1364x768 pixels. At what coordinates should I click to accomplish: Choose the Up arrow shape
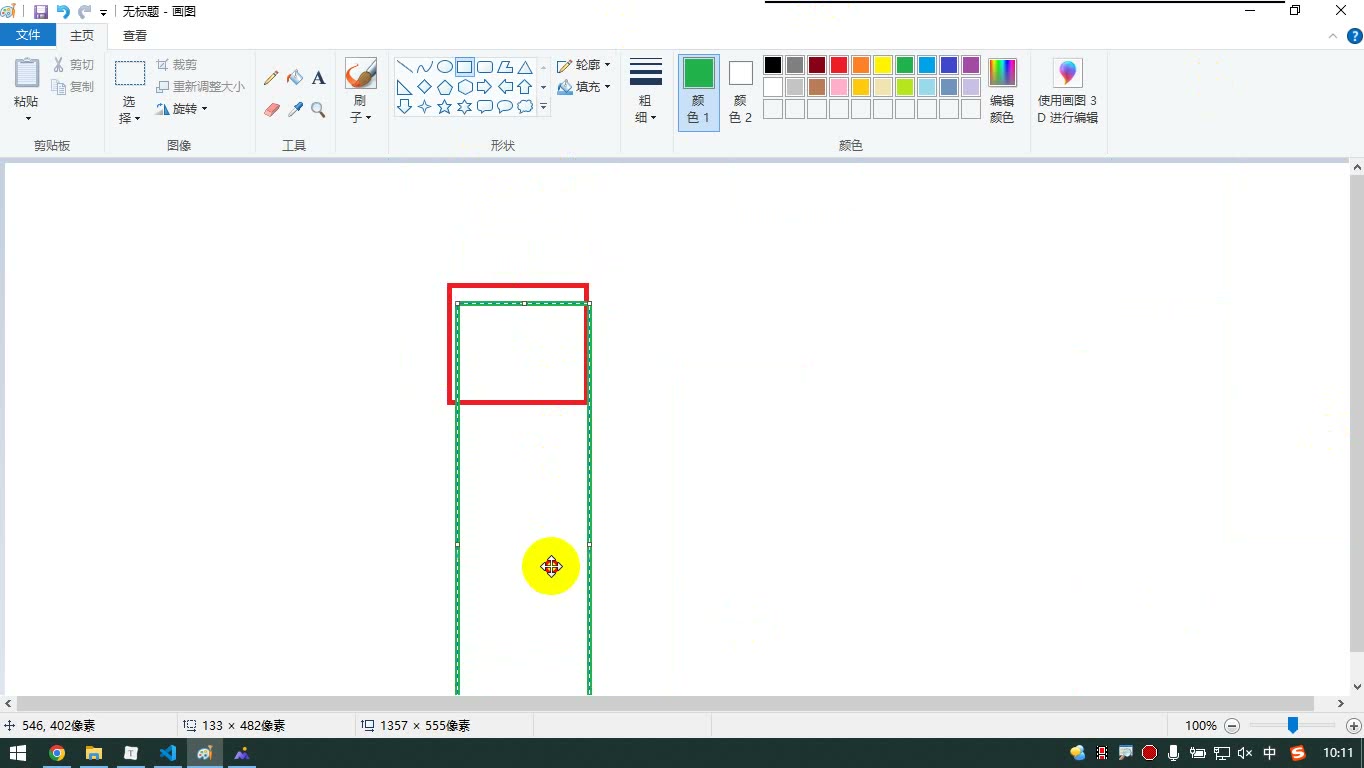(x=525, y=87)
